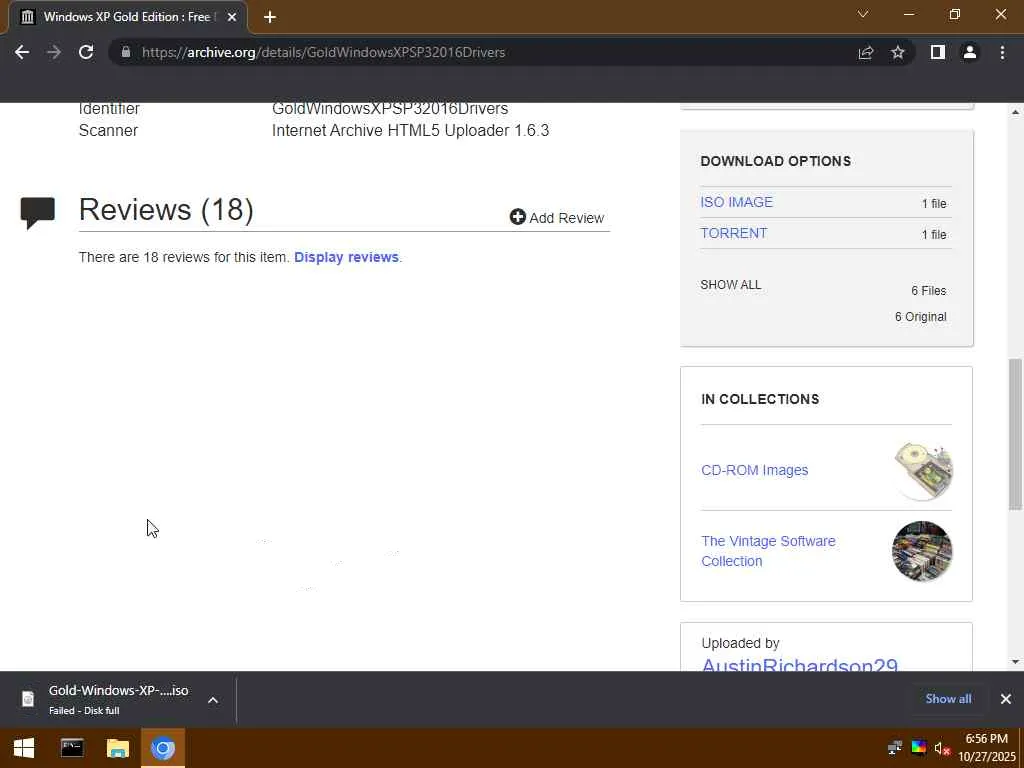The width and height of the screenshot is (1024, 768).
Task: Click the padlock site info icon
Action: (x=126, y=52)
